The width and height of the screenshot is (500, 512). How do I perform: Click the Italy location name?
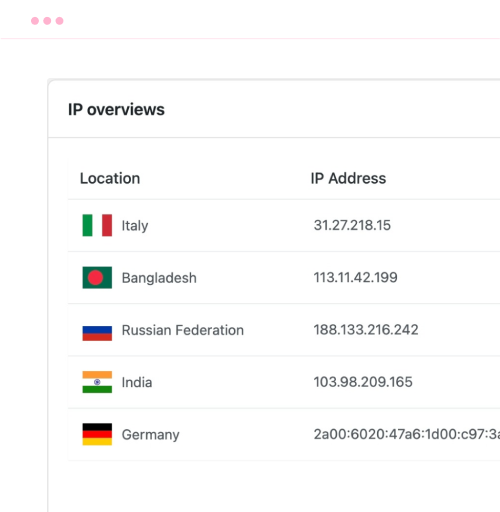tap(135, 226)
